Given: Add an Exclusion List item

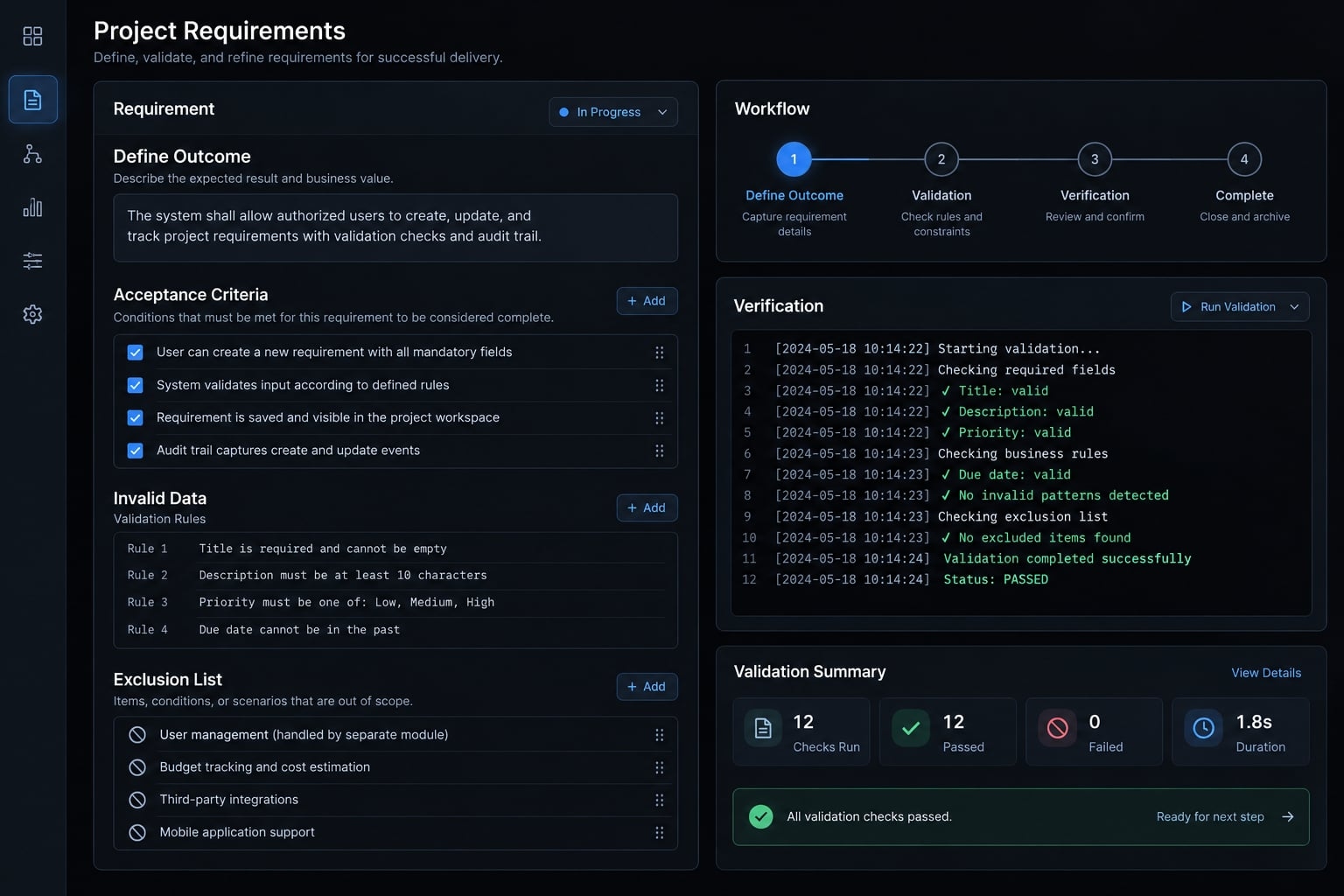Looking at the screenshot, I should tap(647, 687).
